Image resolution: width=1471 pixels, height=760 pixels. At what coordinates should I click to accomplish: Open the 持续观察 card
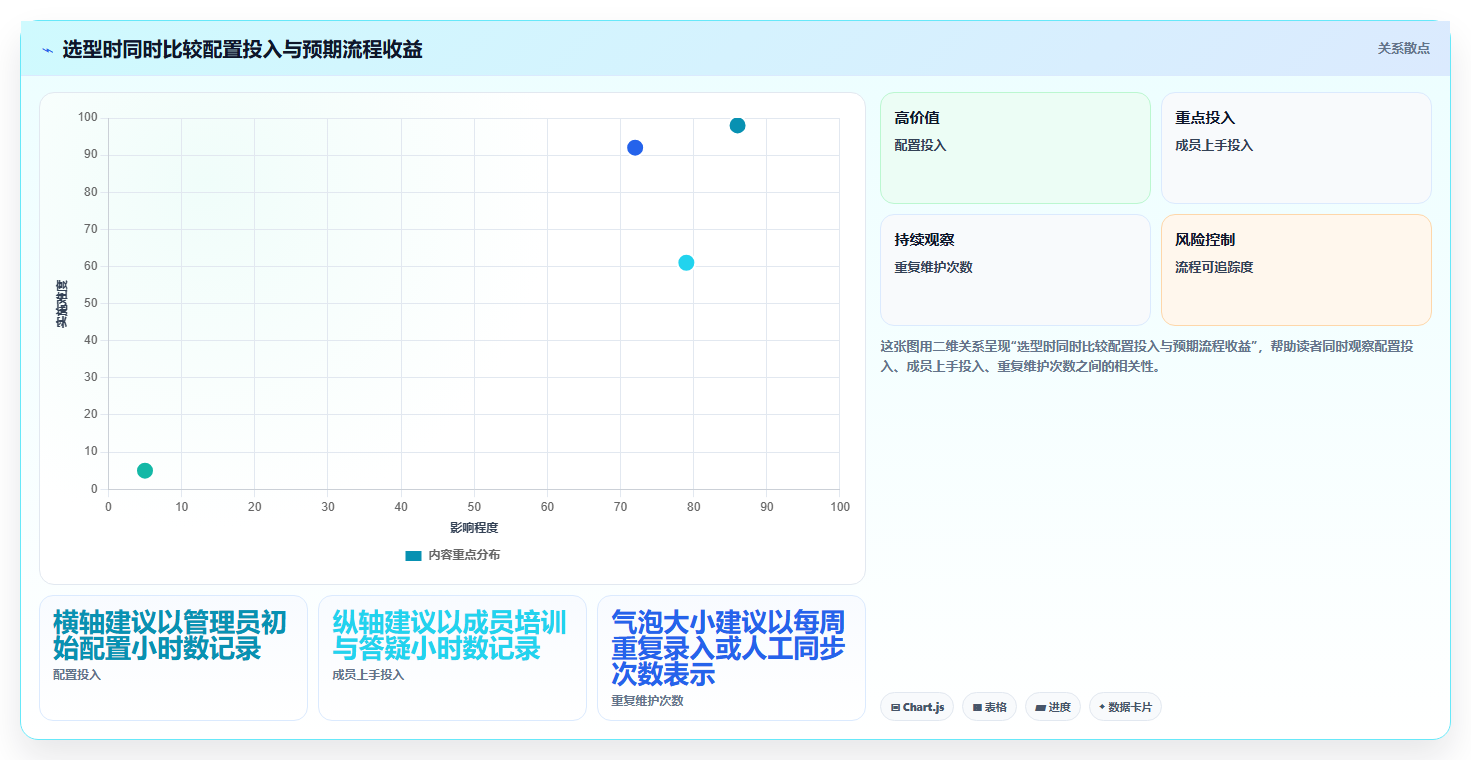(x=1015, y=270)
